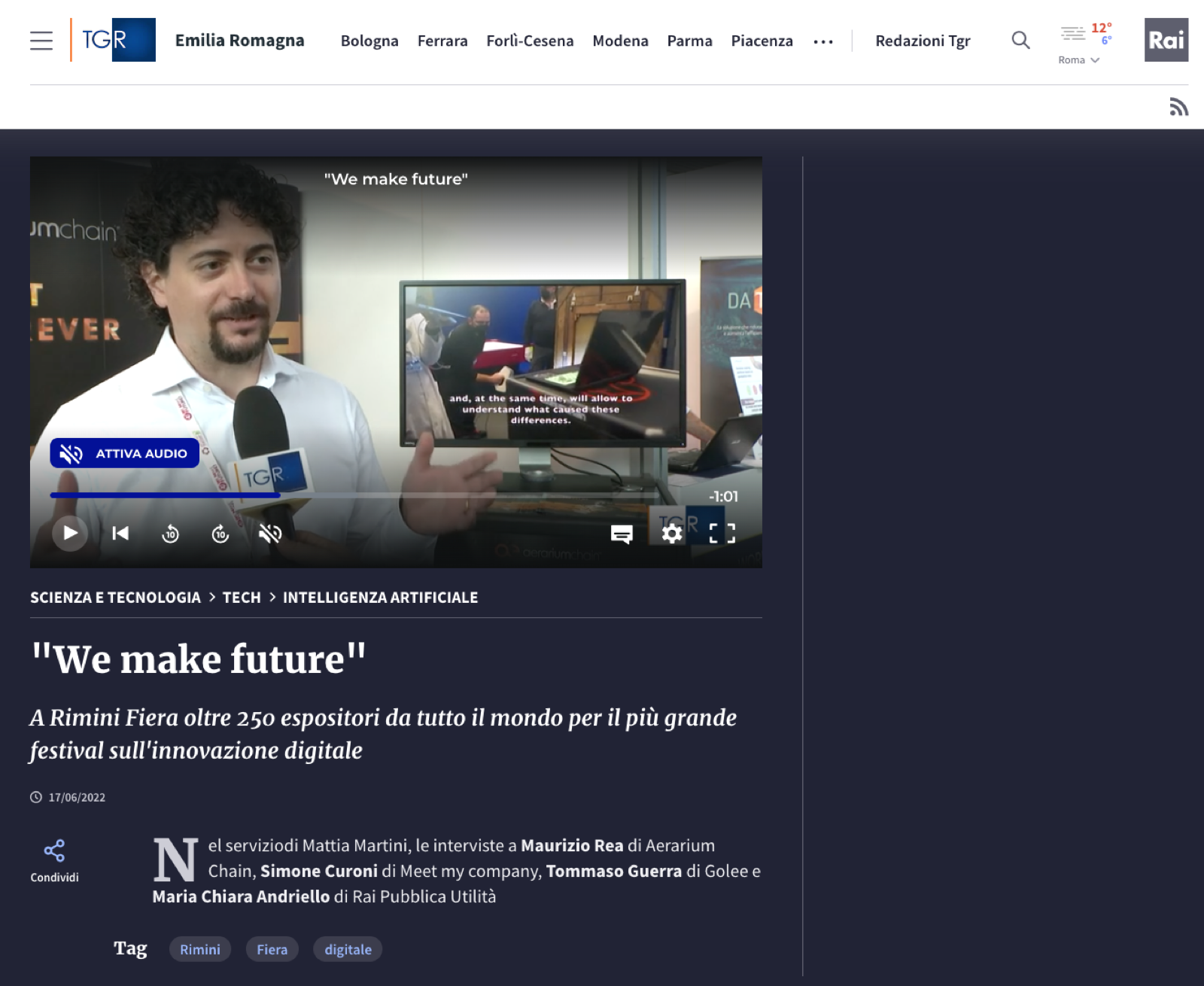The width and height of the screenshot is (1204, 986).
Task: Go to Emilia Romagna section
Action: (x=240, y=40)
